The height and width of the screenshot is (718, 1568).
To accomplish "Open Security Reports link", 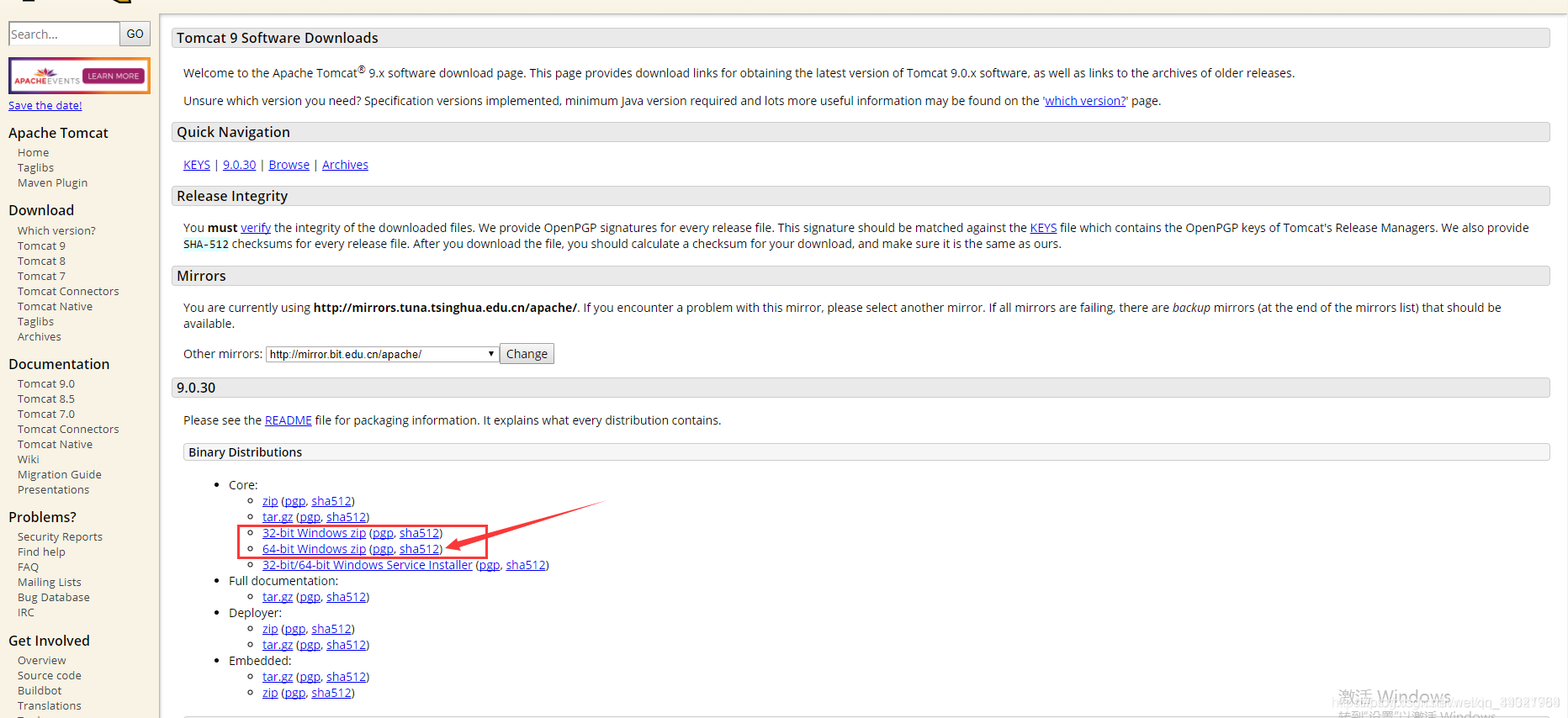I will tap(60, 536).
